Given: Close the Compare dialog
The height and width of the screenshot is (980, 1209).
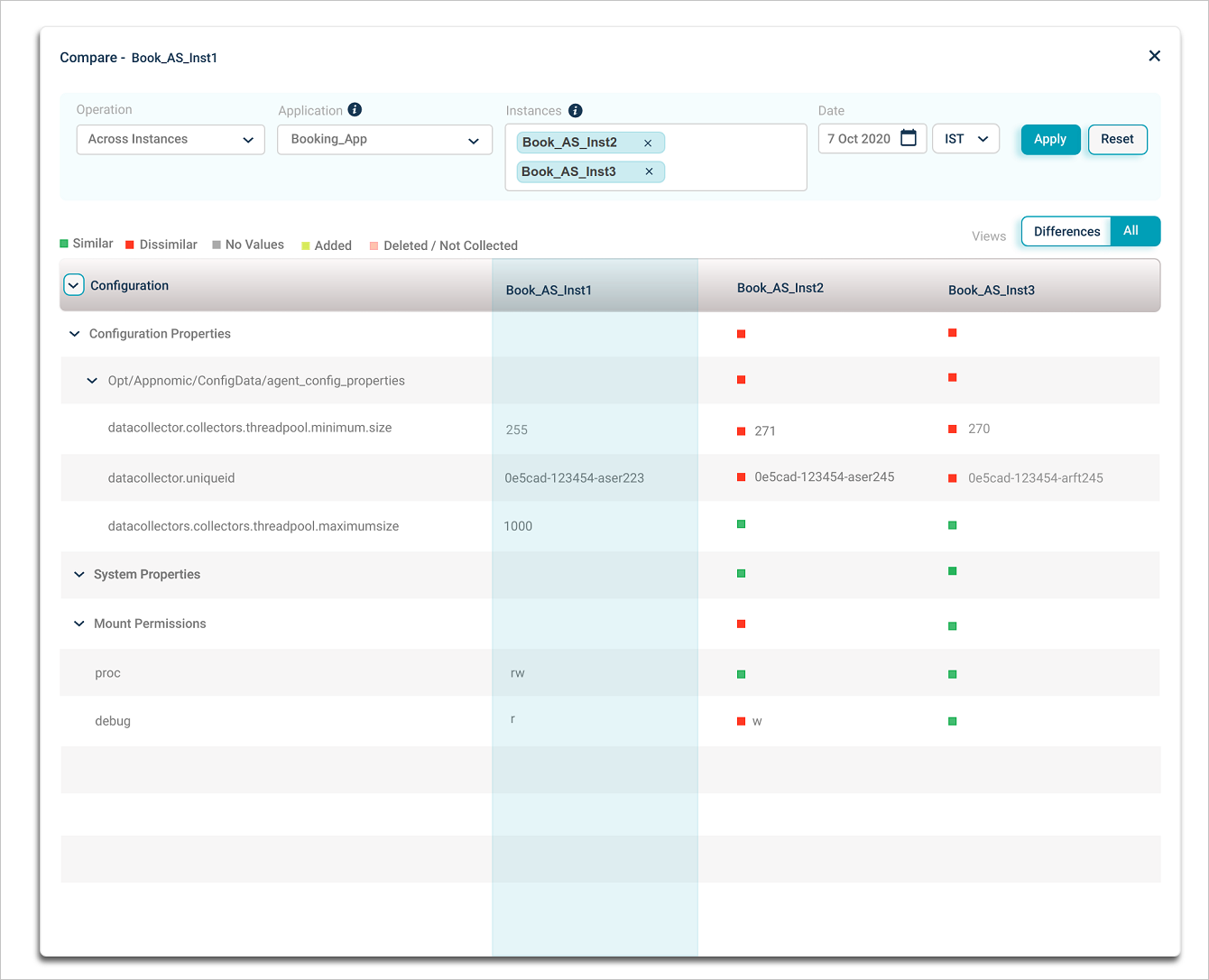Looking at the screenshot, I should [x=1154, y=56].
